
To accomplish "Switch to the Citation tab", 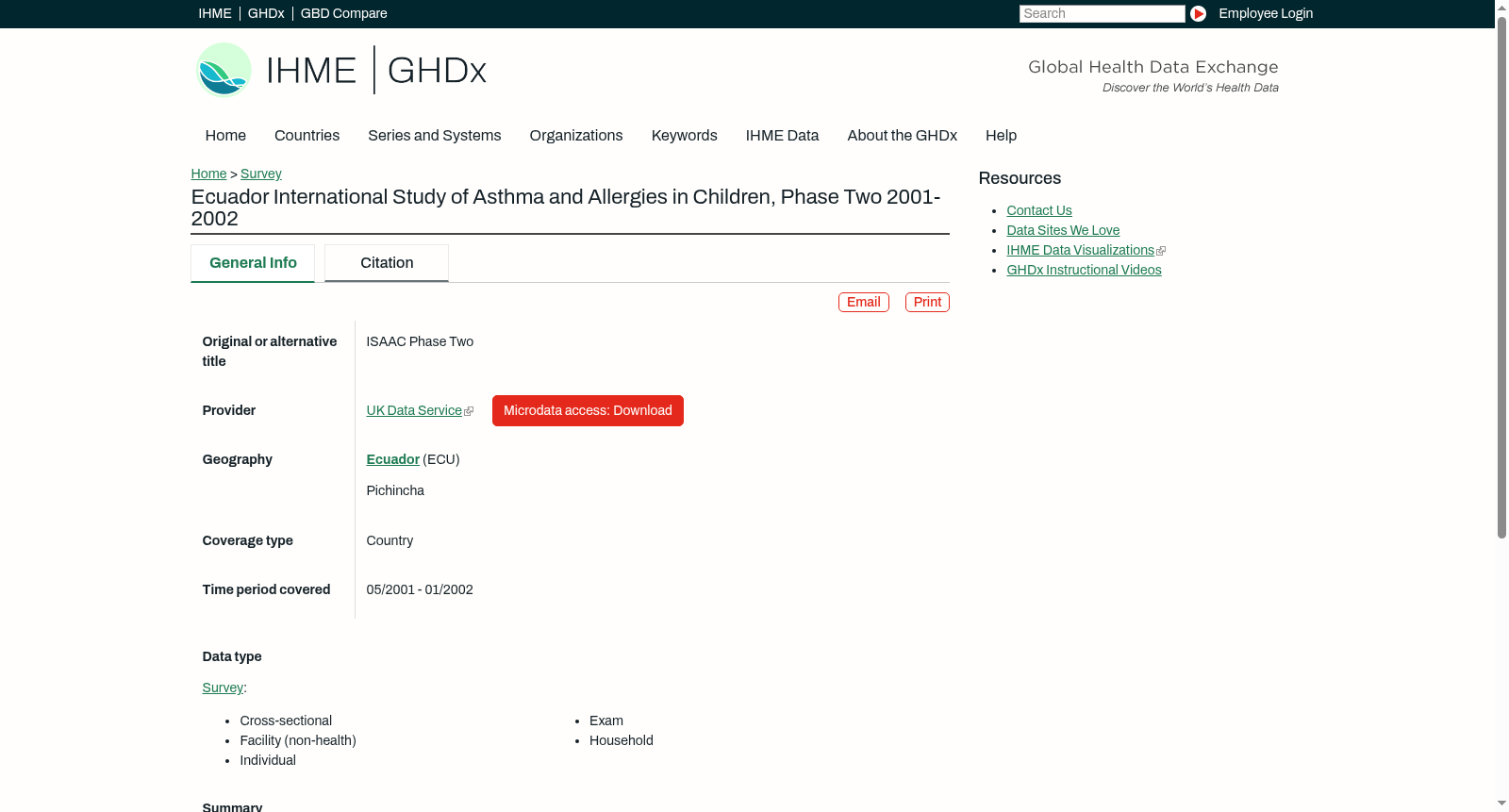I will tap(387, 263).
